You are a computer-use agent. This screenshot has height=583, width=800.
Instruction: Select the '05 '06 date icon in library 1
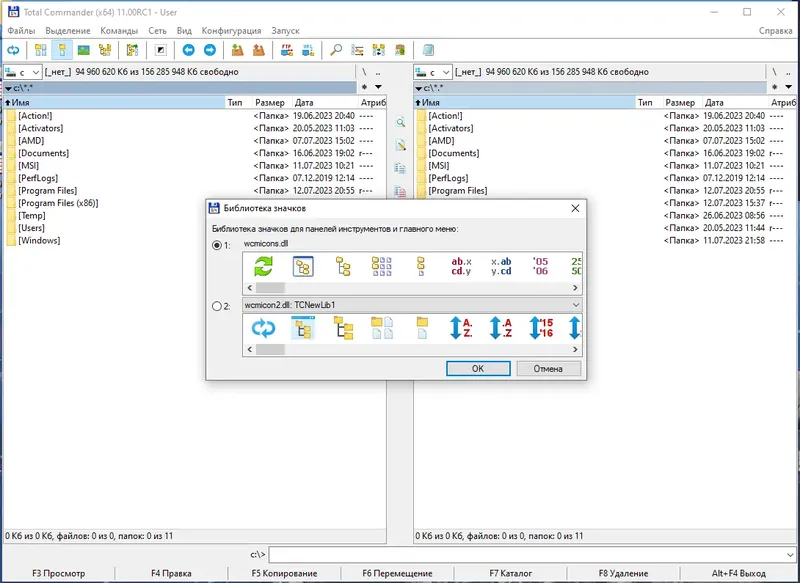(540, 266)
